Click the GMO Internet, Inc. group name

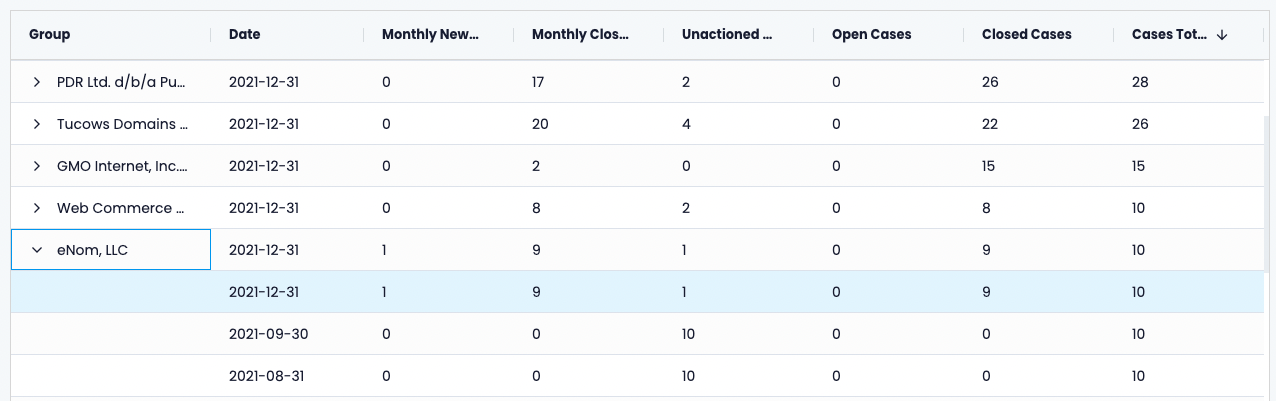[122, 166]
